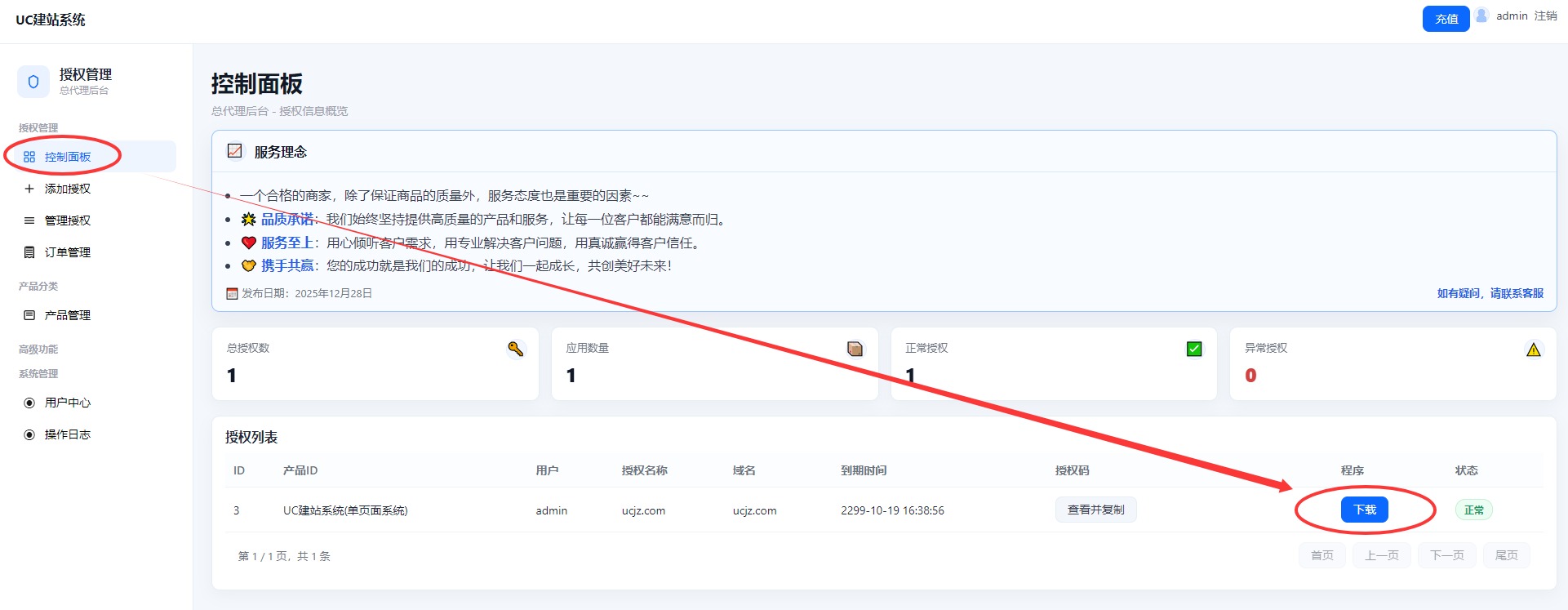Click the 控制面板 grid icon
The image size is (1568, 610).
29,157
